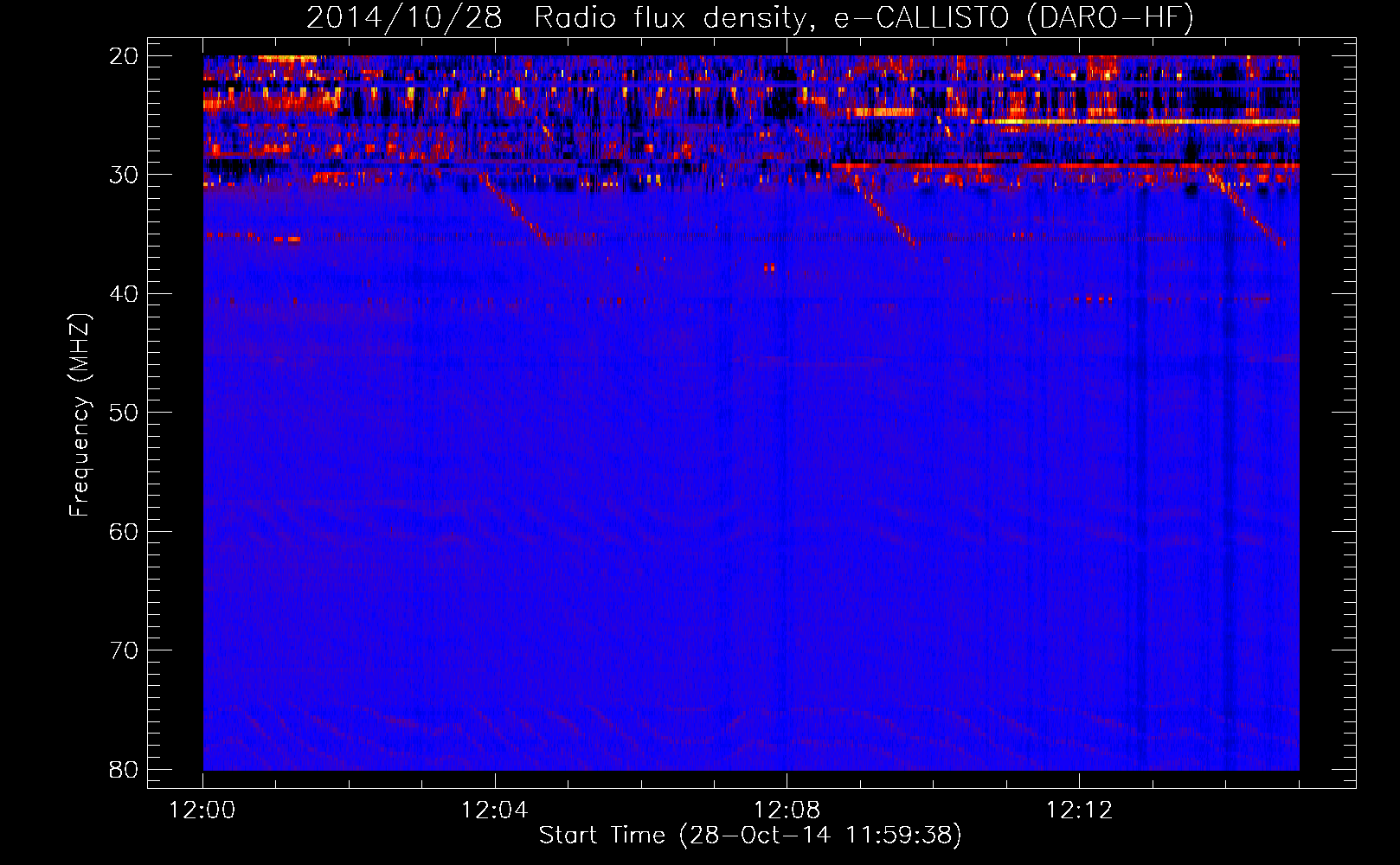
Task: Click the 12:08 time tick label
Action: pyautogui.click(x=787, y=811)
